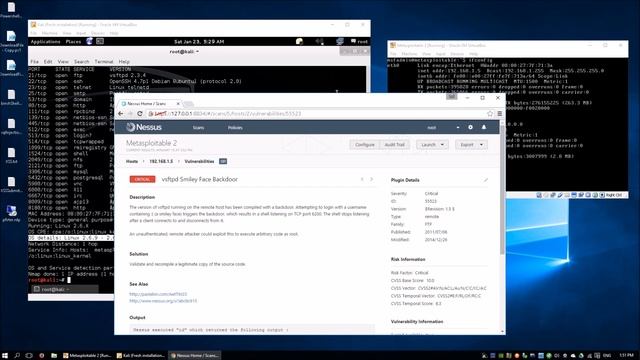Click the vsftpd Smiley Face Backdoor title
This screenshot has height=360, width=640.
point(200,179)
